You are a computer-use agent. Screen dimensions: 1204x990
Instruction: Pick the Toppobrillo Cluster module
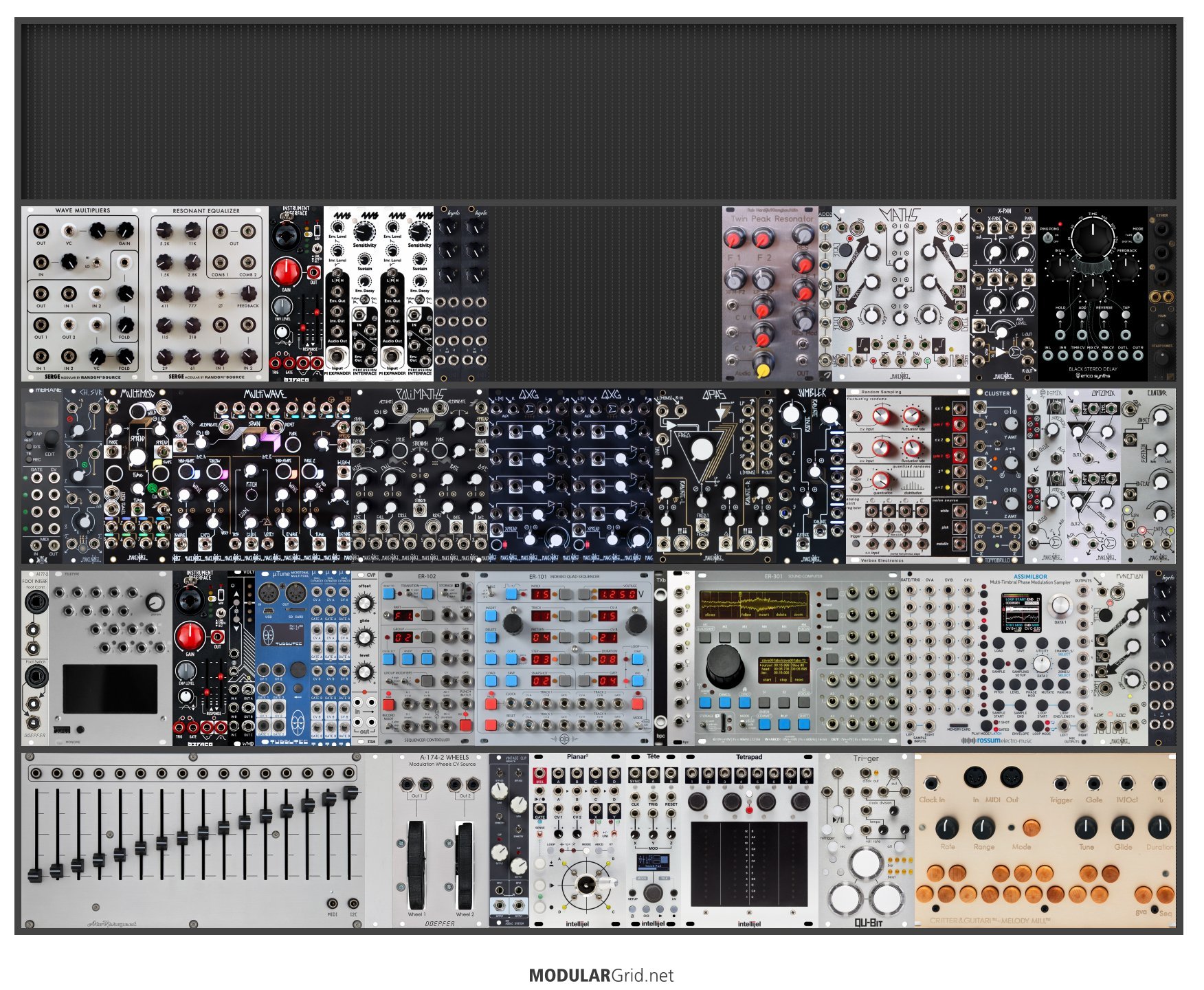click(997, 476)
